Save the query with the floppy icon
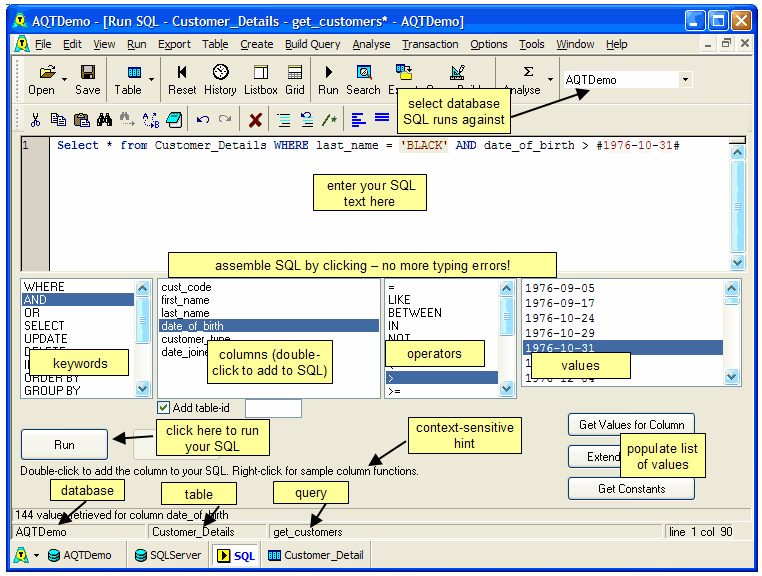The image size is (762, 576). 88,72
